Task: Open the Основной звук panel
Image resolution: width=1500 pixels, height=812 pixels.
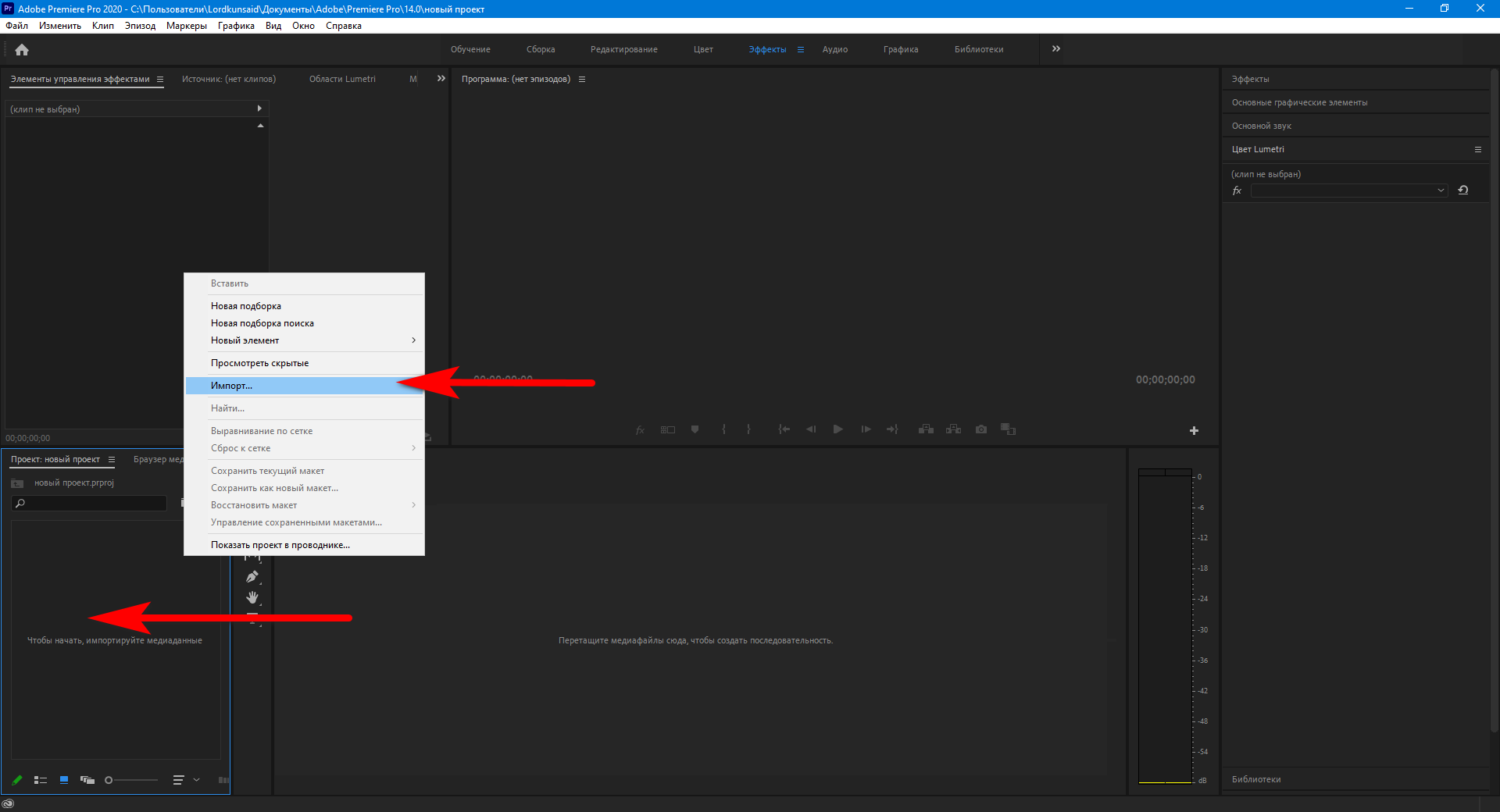Action: 1261,126
